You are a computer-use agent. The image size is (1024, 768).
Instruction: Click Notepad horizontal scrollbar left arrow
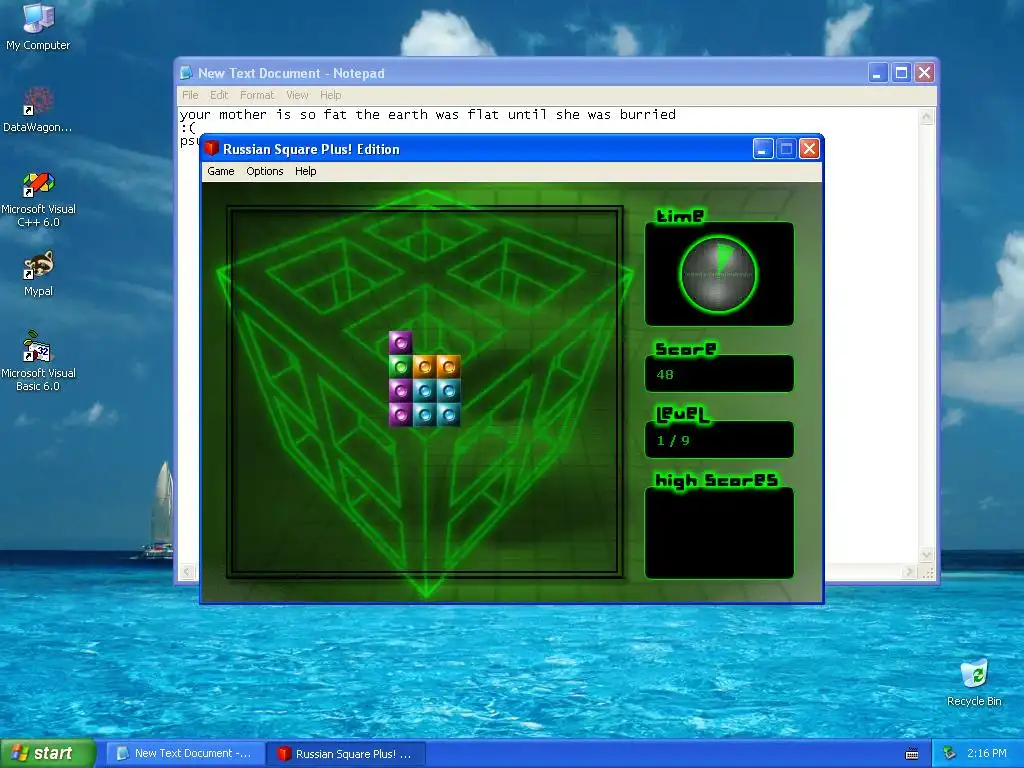tap(187, 572)
